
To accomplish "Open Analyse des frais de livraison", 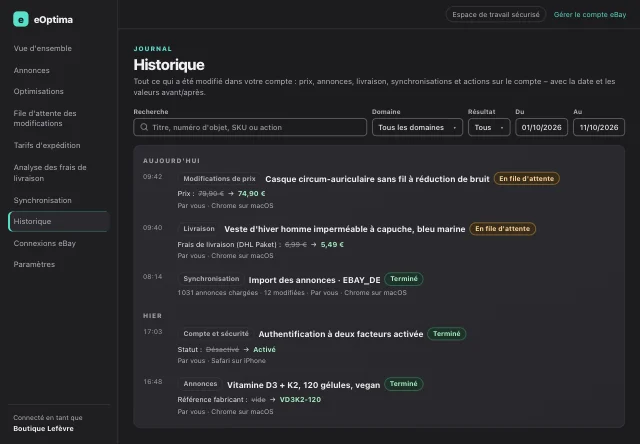I will tap(50, 173).
